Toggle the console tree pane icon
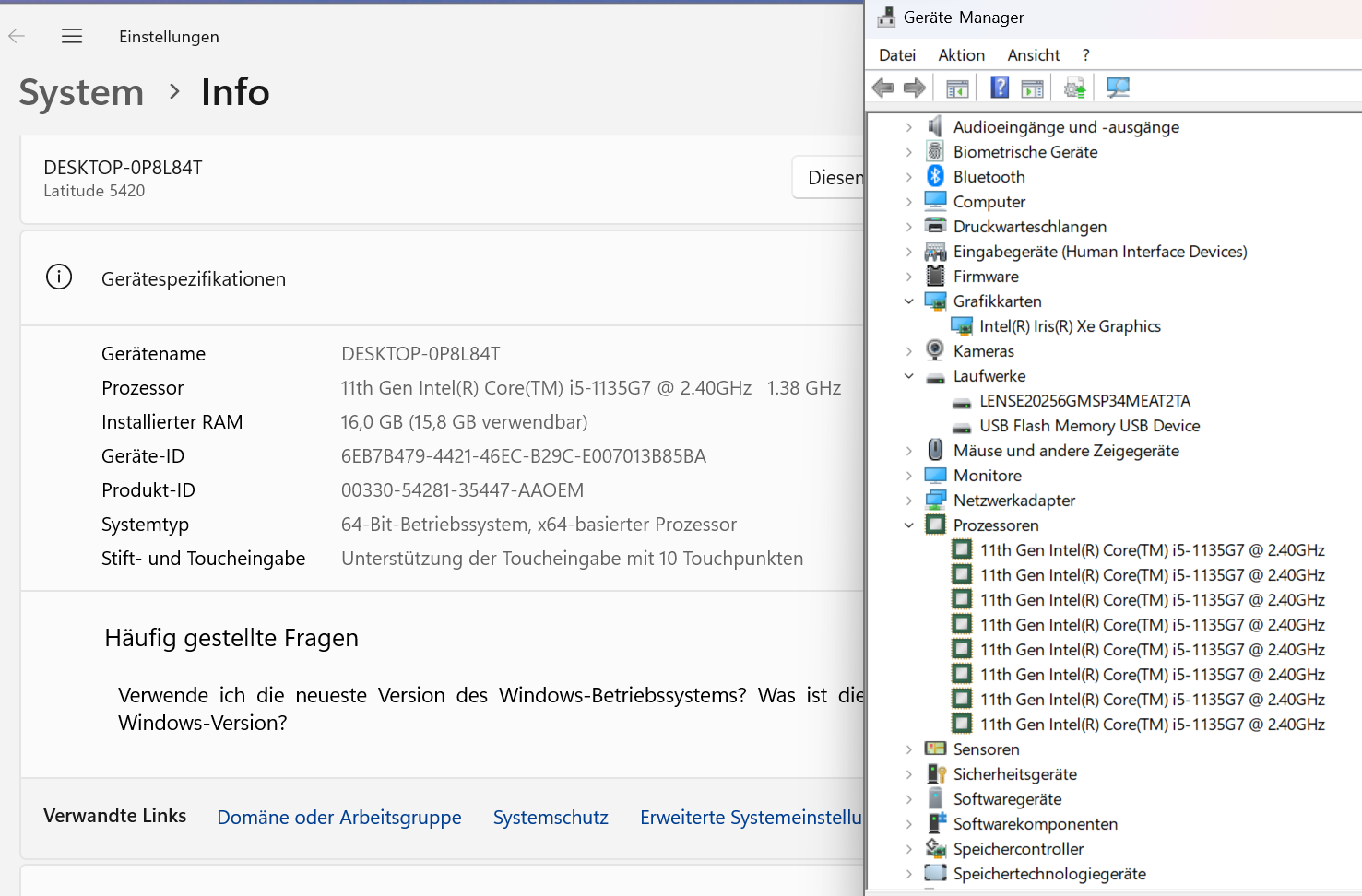This screenshot has width=1362, height=896. (957, 88)
